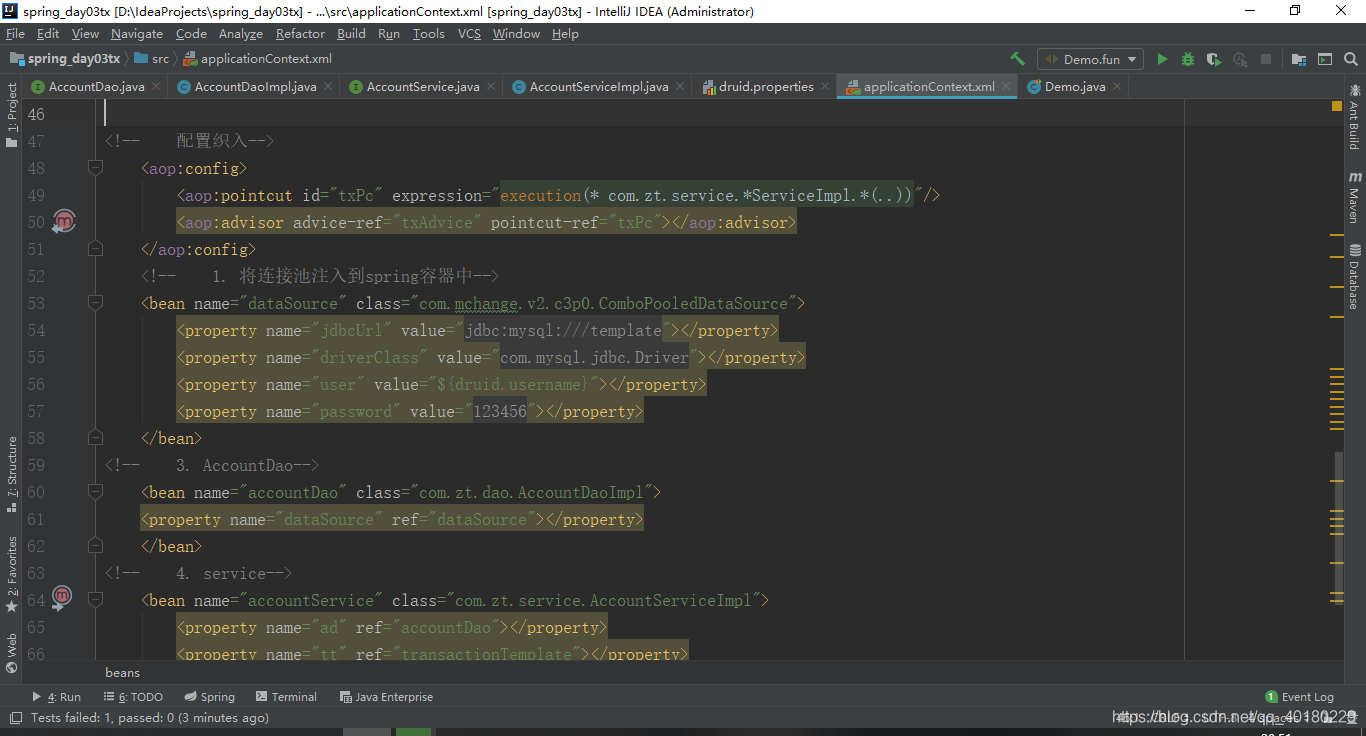Run with coverage shield icon
Image resolution: width=1366 pixels, height=736 pixels.
click(x=1213, y=59)
